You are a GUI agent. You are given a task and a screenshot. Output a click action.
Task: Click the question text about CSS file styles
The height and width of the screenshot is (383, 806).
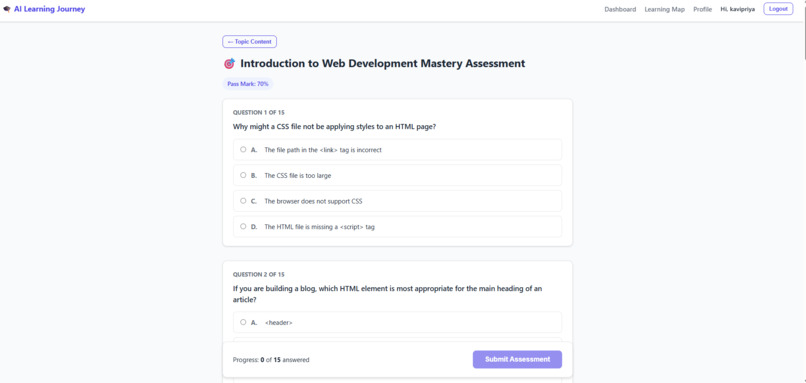(335, 126)
